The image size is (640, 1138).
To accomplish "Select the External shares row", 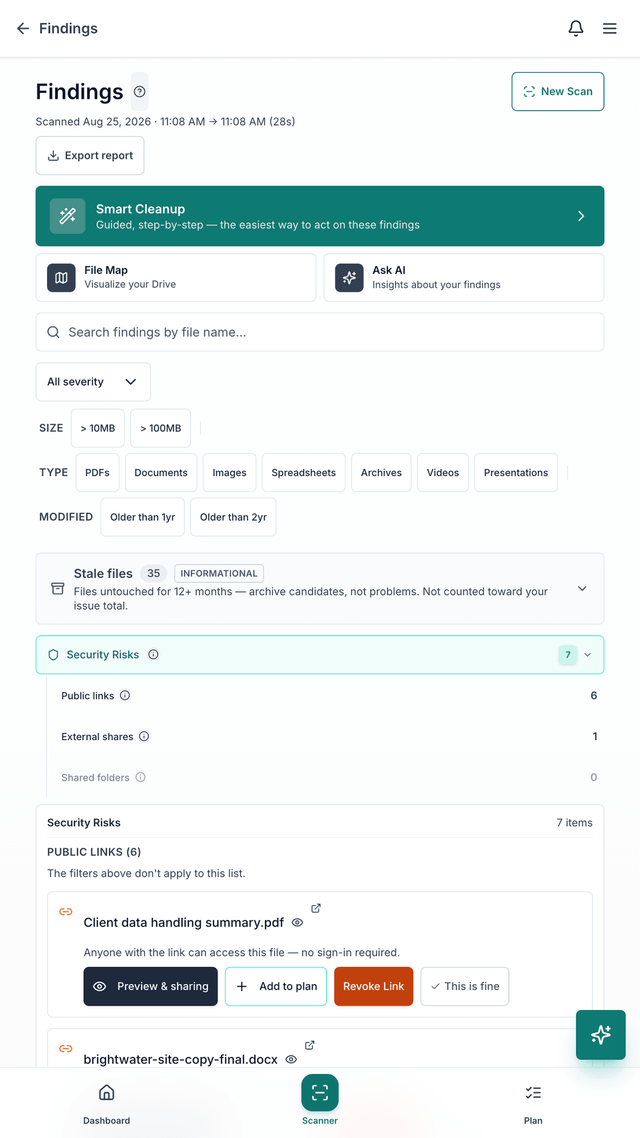I will click(x=329, y=737).
